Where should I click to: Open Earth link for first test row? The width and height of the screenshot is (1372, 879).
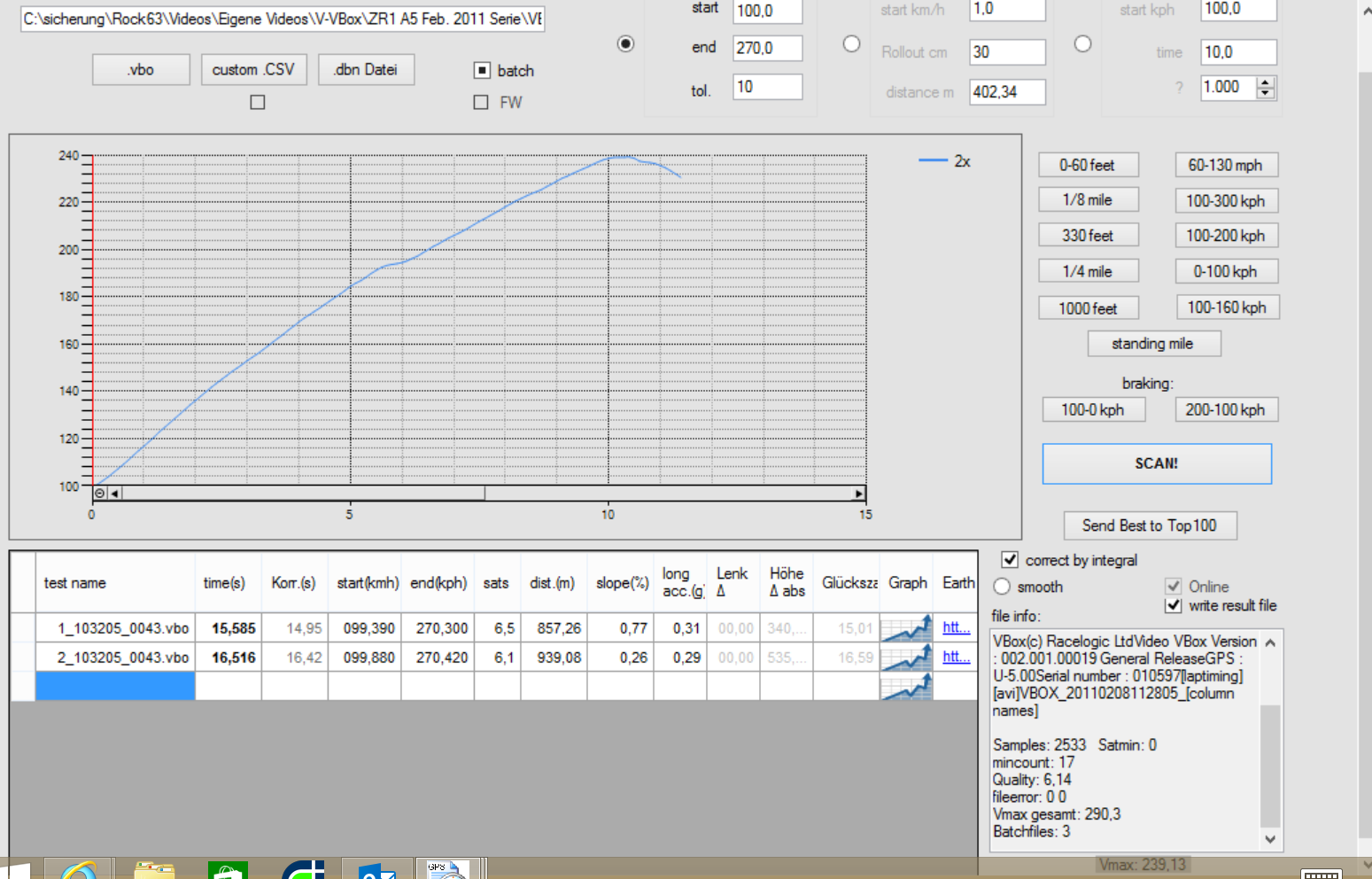(x=956, y=627)
